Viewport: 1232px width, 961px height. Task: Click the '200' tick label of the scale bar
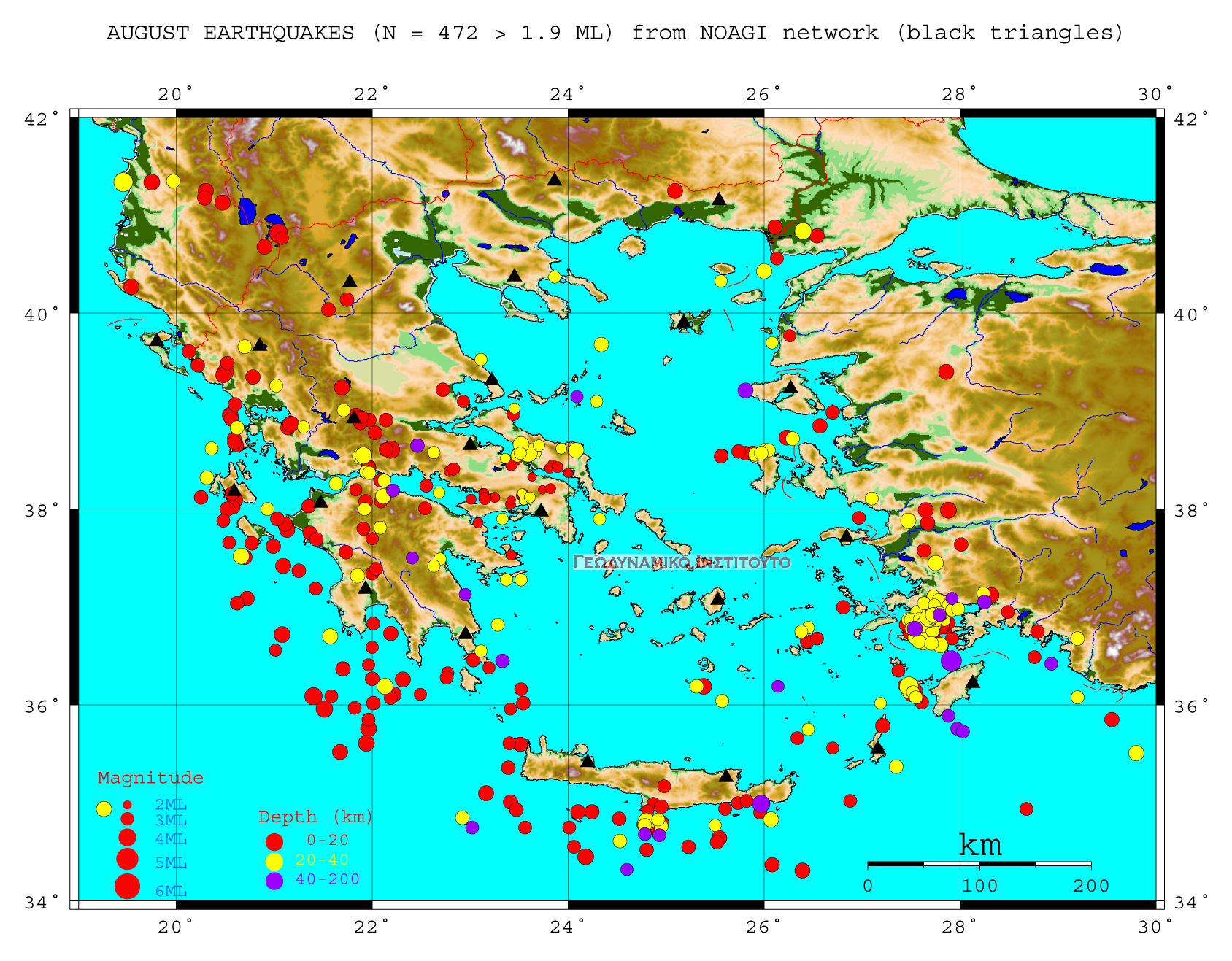(x=1091, y=886)
